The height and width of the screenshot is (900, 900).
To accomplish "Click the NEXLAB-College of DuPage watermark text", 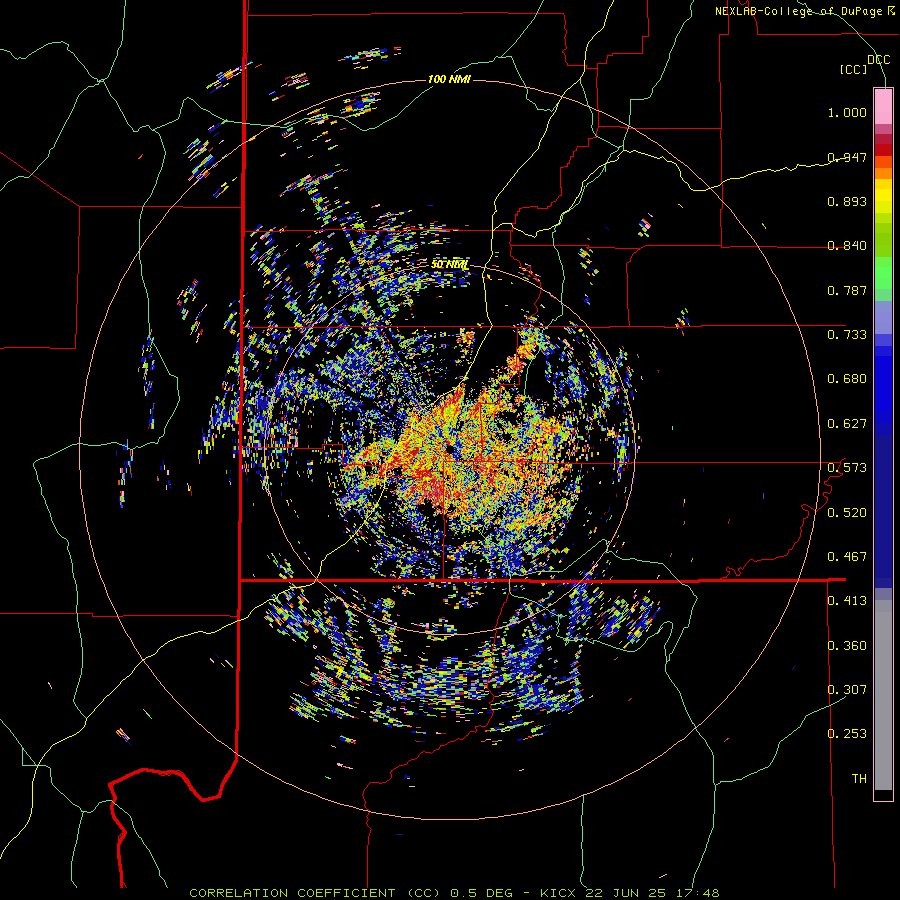I will [805, 11].
